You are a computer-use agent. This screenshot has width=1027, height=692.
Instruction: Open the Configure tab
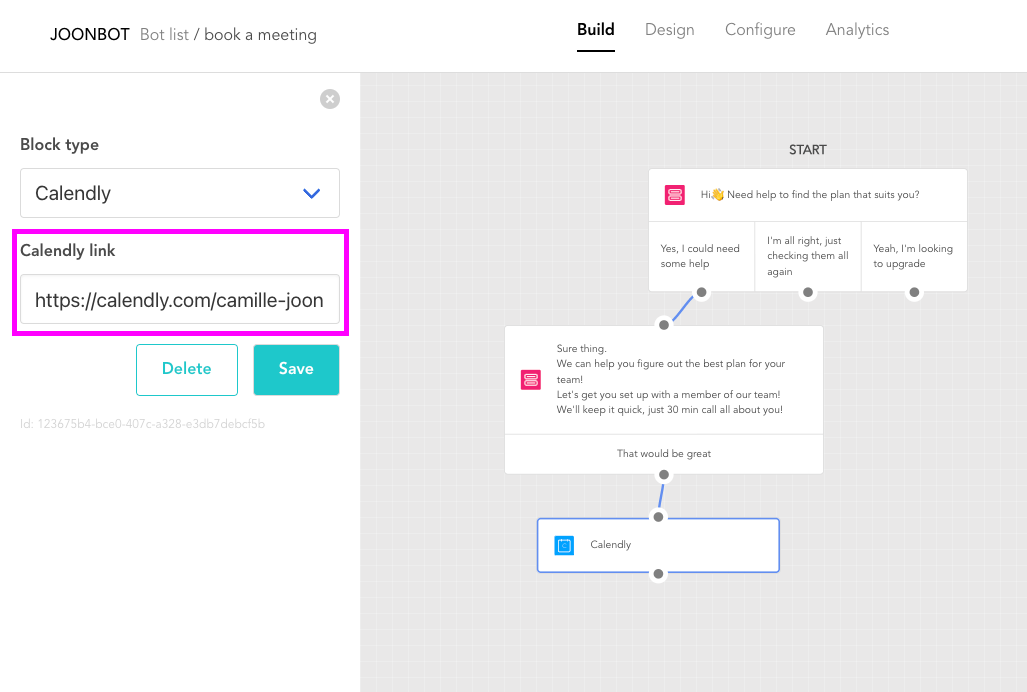[760, 29]
